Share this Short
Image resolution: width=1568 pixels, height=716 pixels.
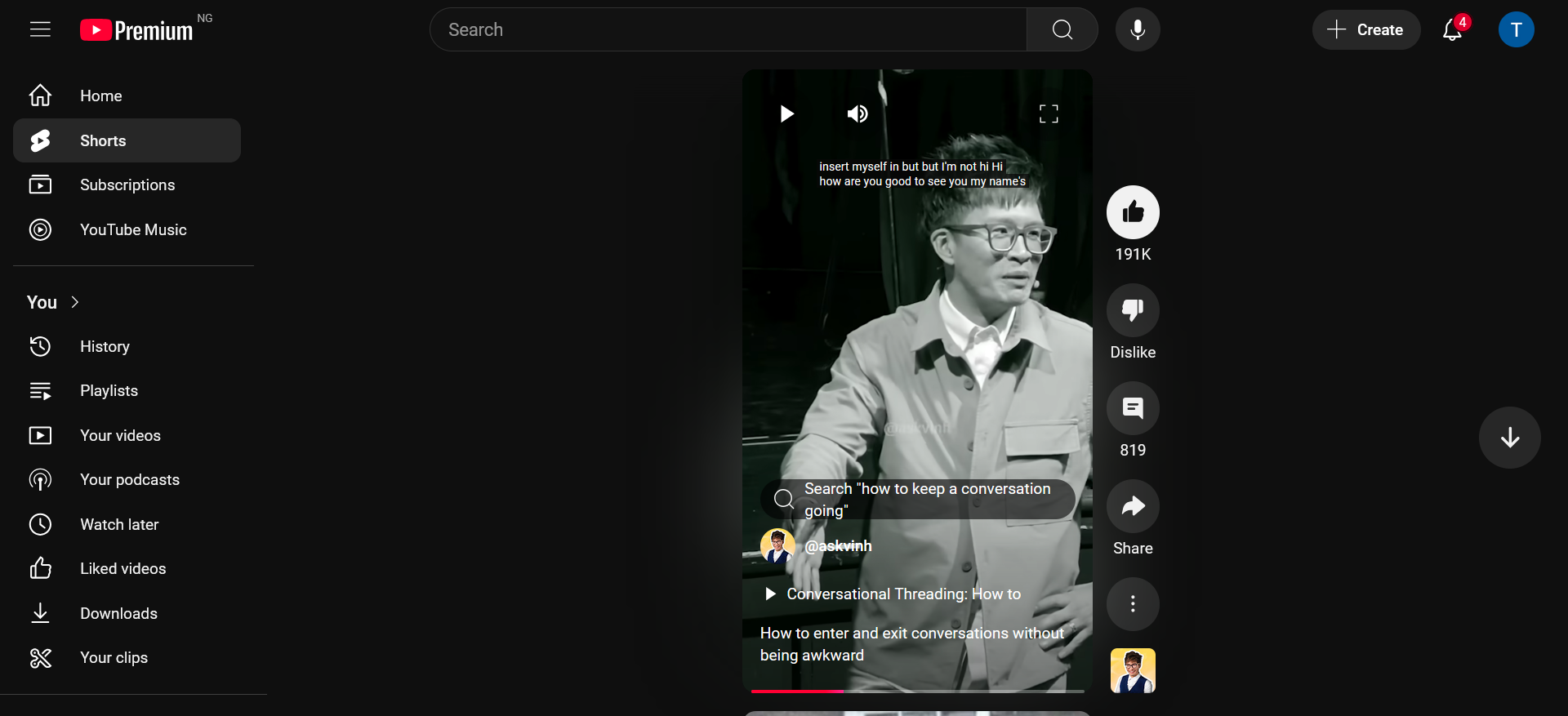[x=1133, y=506]
